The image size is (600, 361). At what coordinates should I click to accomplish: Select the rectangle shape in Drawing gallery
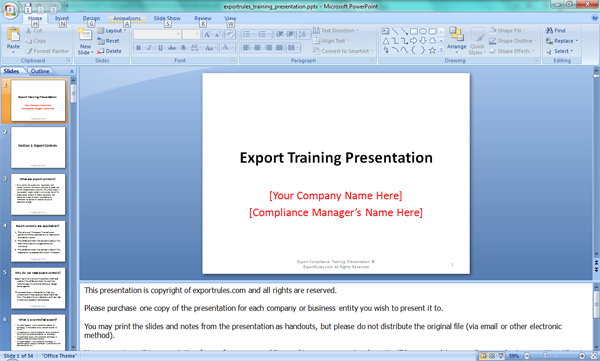coord(414,31)
